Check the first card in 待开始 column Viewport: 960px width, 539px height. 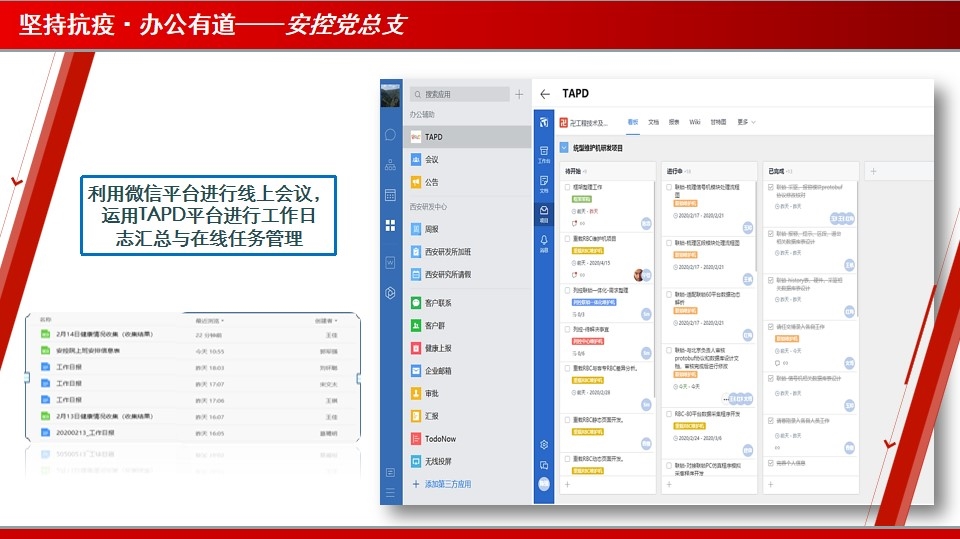tap(568, 187)
